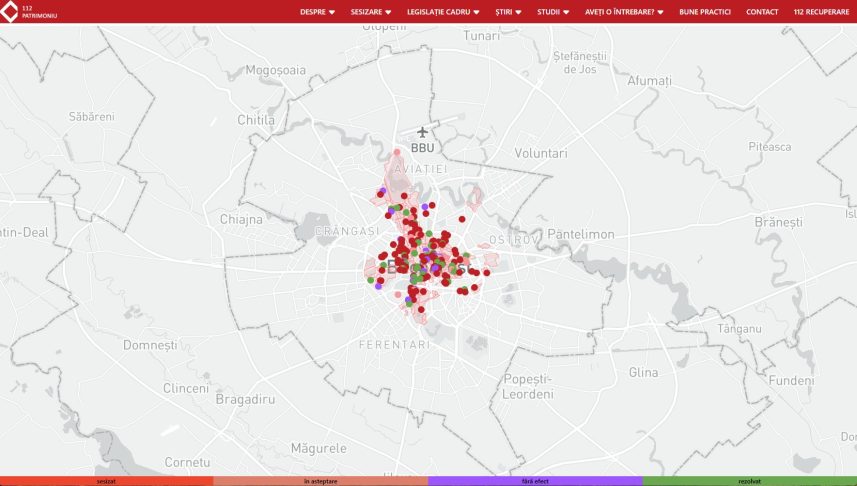Expand the SESIZARE menu
This screenshot has width=857, height=486.
point(371,11)
